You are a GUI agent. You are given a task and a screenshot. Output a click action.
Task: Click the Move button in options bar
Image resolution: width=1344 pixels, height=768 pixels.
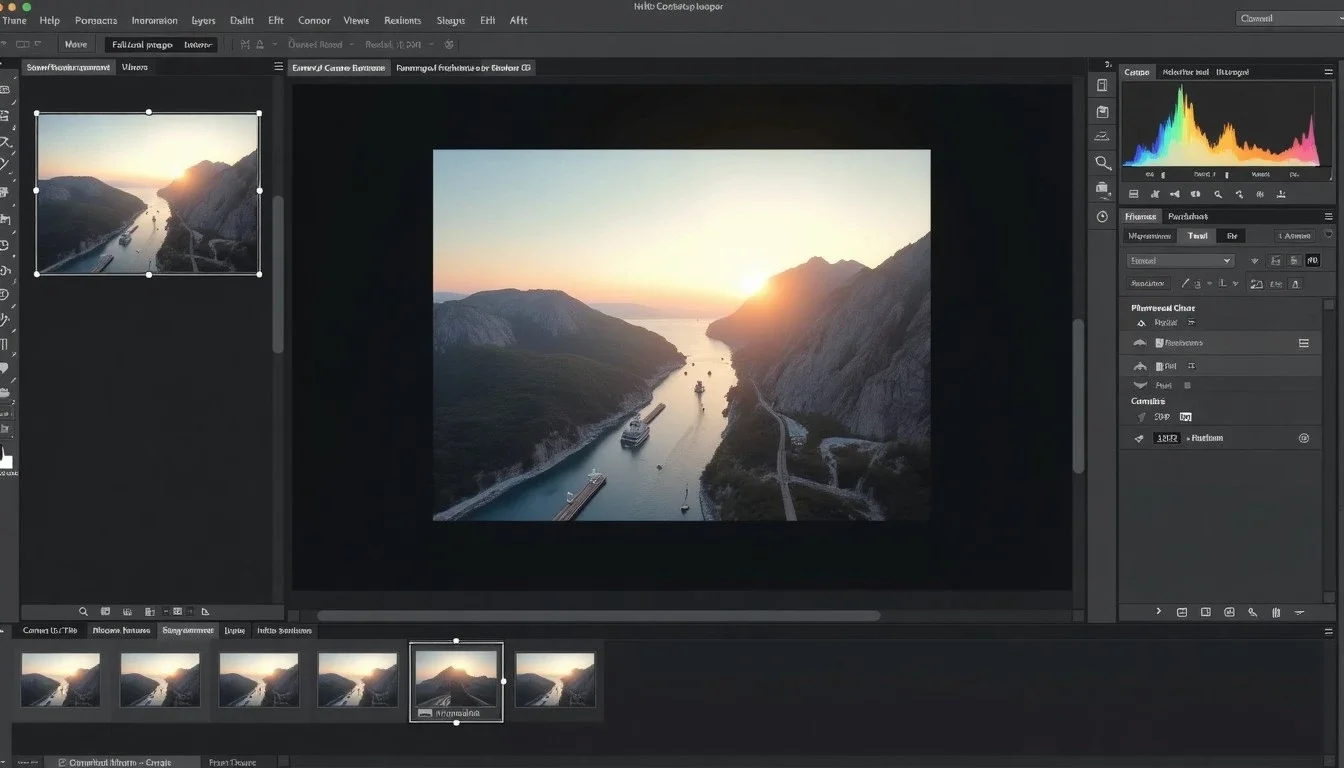[76, 44]
